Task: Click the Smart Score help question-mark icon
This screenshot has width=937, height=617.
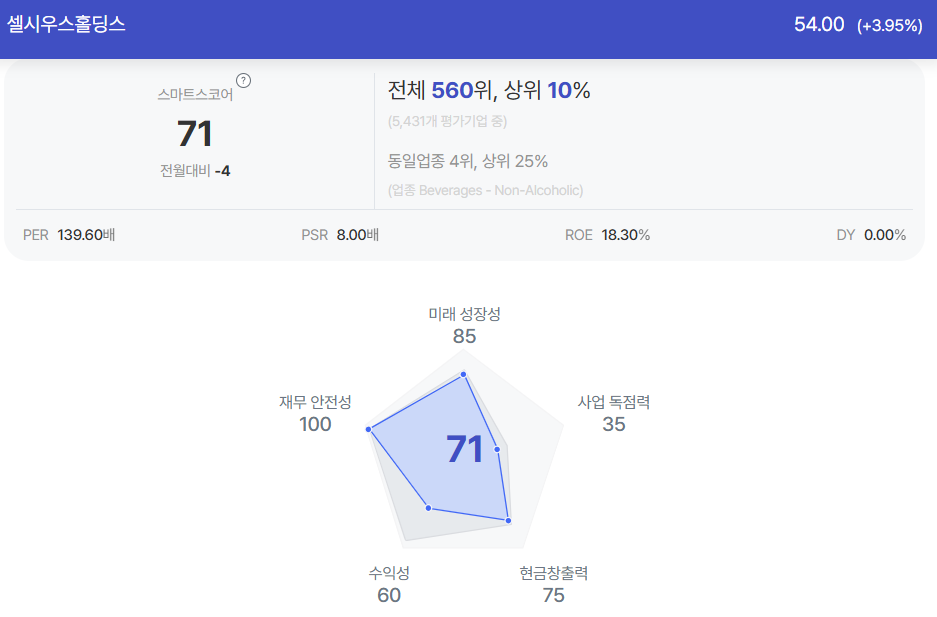Action: [243, 80]
